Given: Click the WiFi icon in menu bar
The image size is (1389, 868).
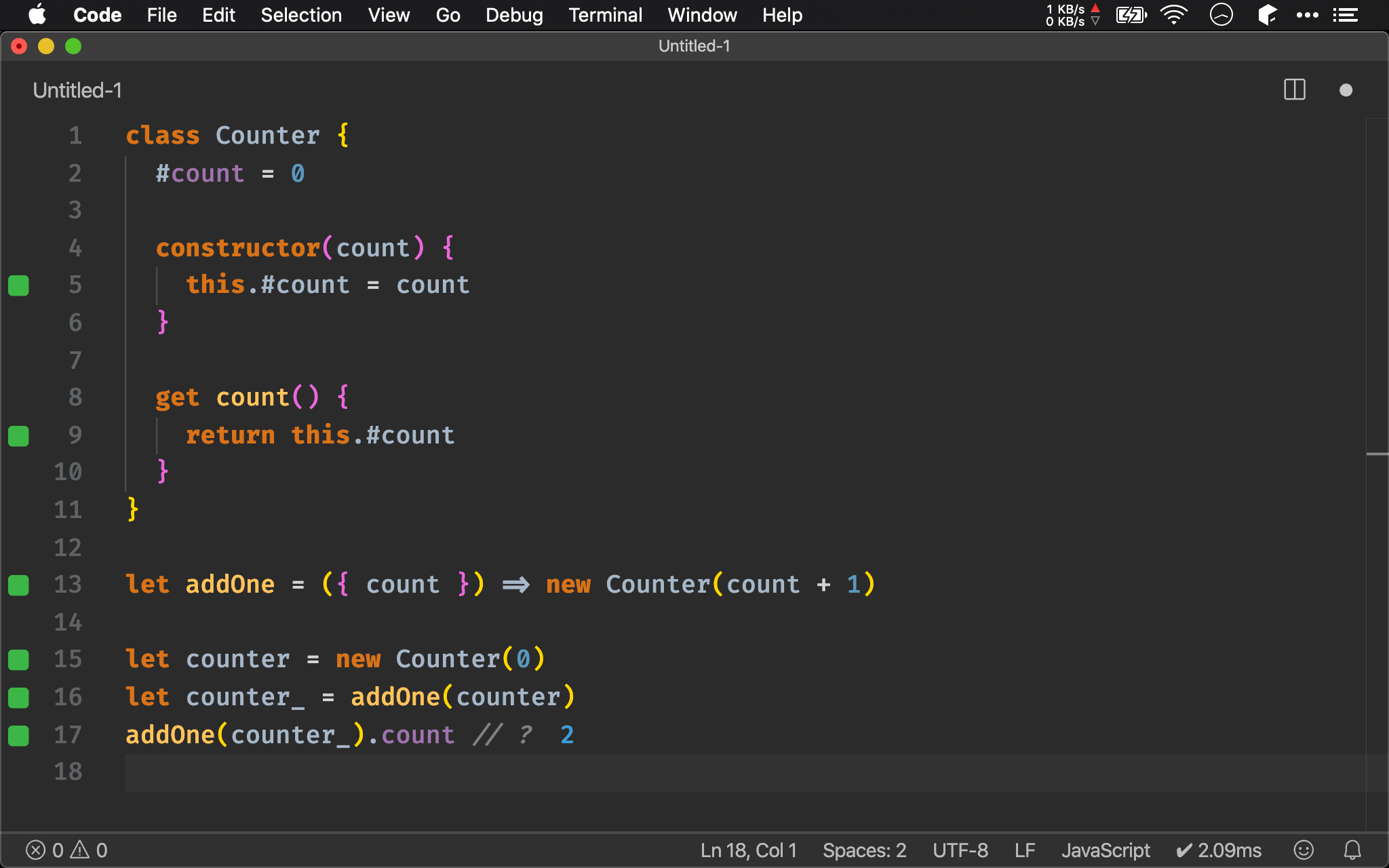Looking at the screenshot, I should tap(1175, 15).
